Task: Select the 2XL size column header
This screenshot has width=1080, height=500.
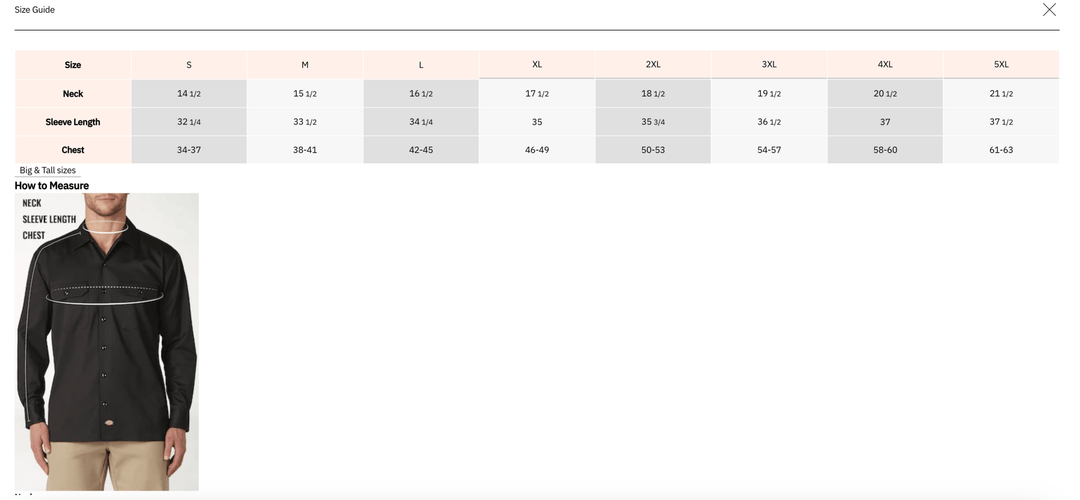Action: 653,65
